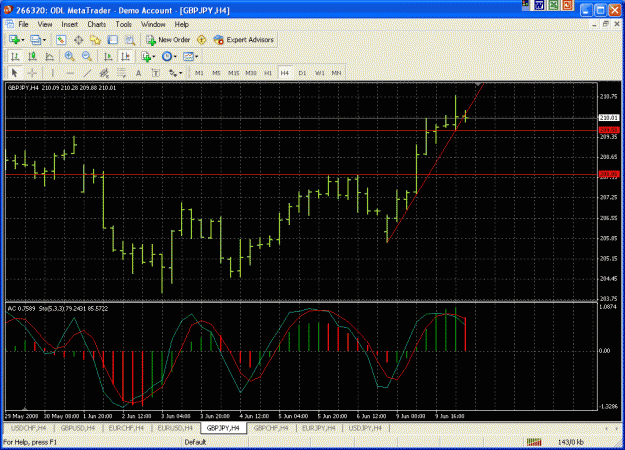Click the PowerPoint shortcut icon at top right
625x450 pixels.
[567, 5]
